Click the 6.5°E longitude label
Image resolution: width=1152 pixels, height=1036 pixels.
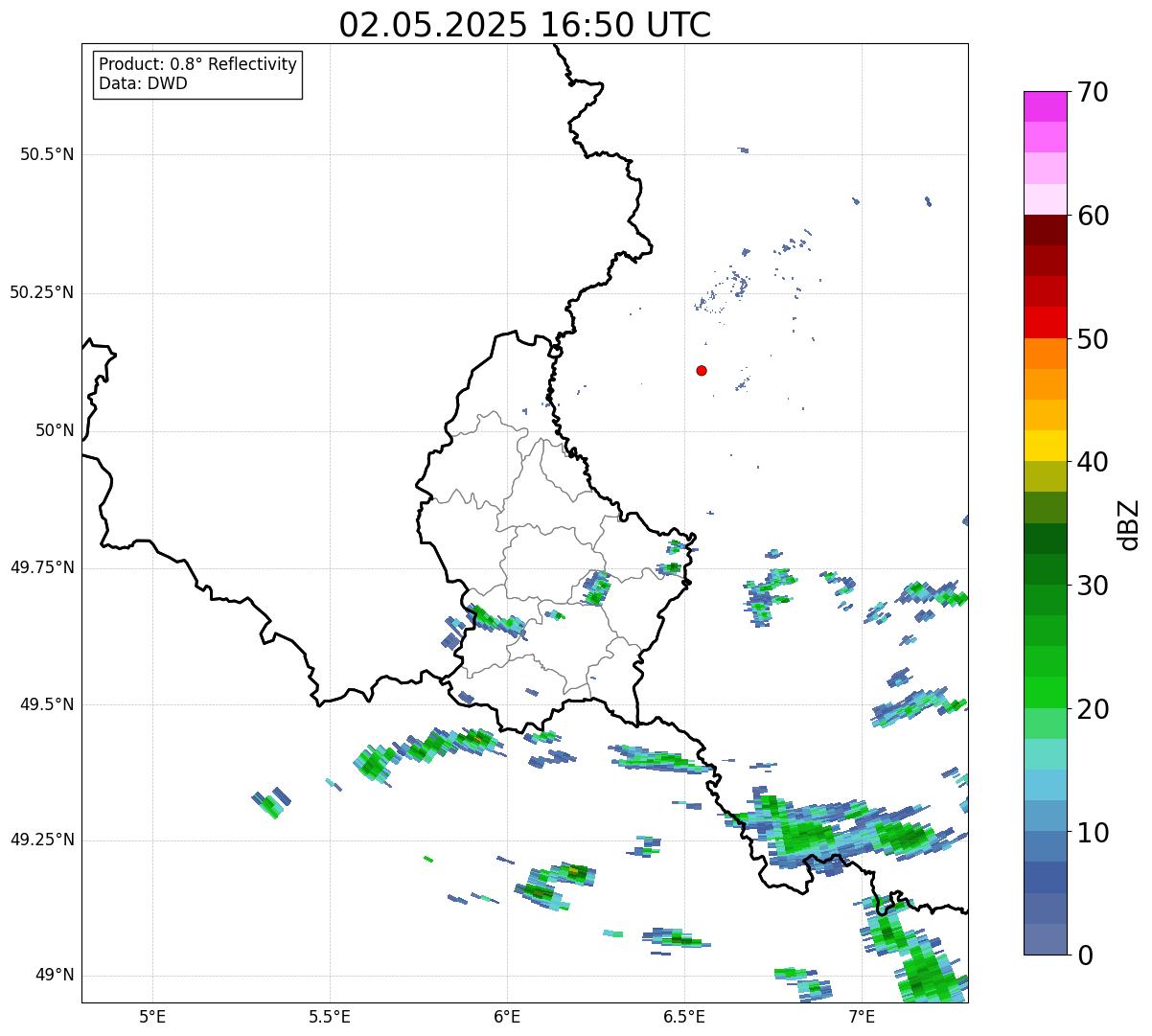click(x=684, y=1016)
